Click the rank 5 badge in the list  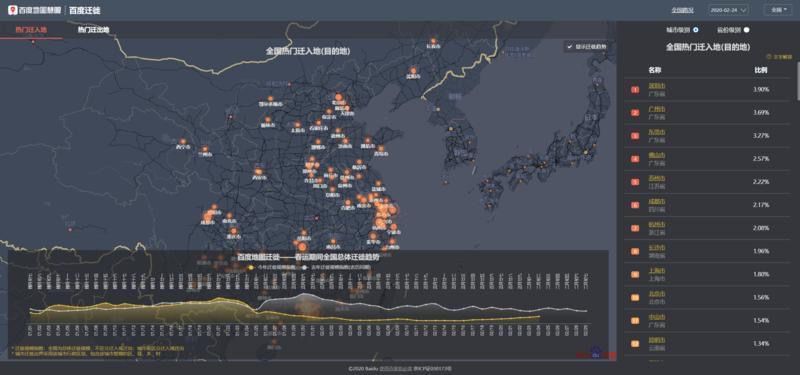[x=635, y=182]
